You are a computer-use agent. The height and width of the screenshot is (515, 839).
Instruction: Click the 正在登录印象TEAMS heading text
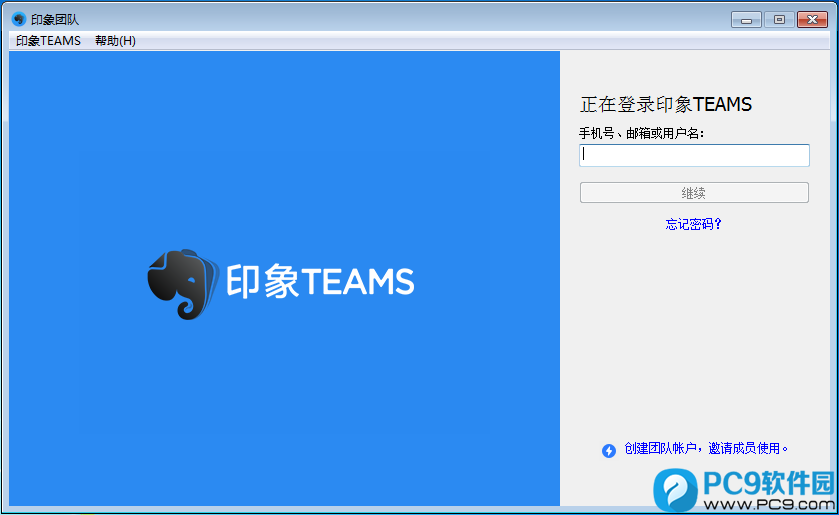pyautogui.click(x=666, y=104)
